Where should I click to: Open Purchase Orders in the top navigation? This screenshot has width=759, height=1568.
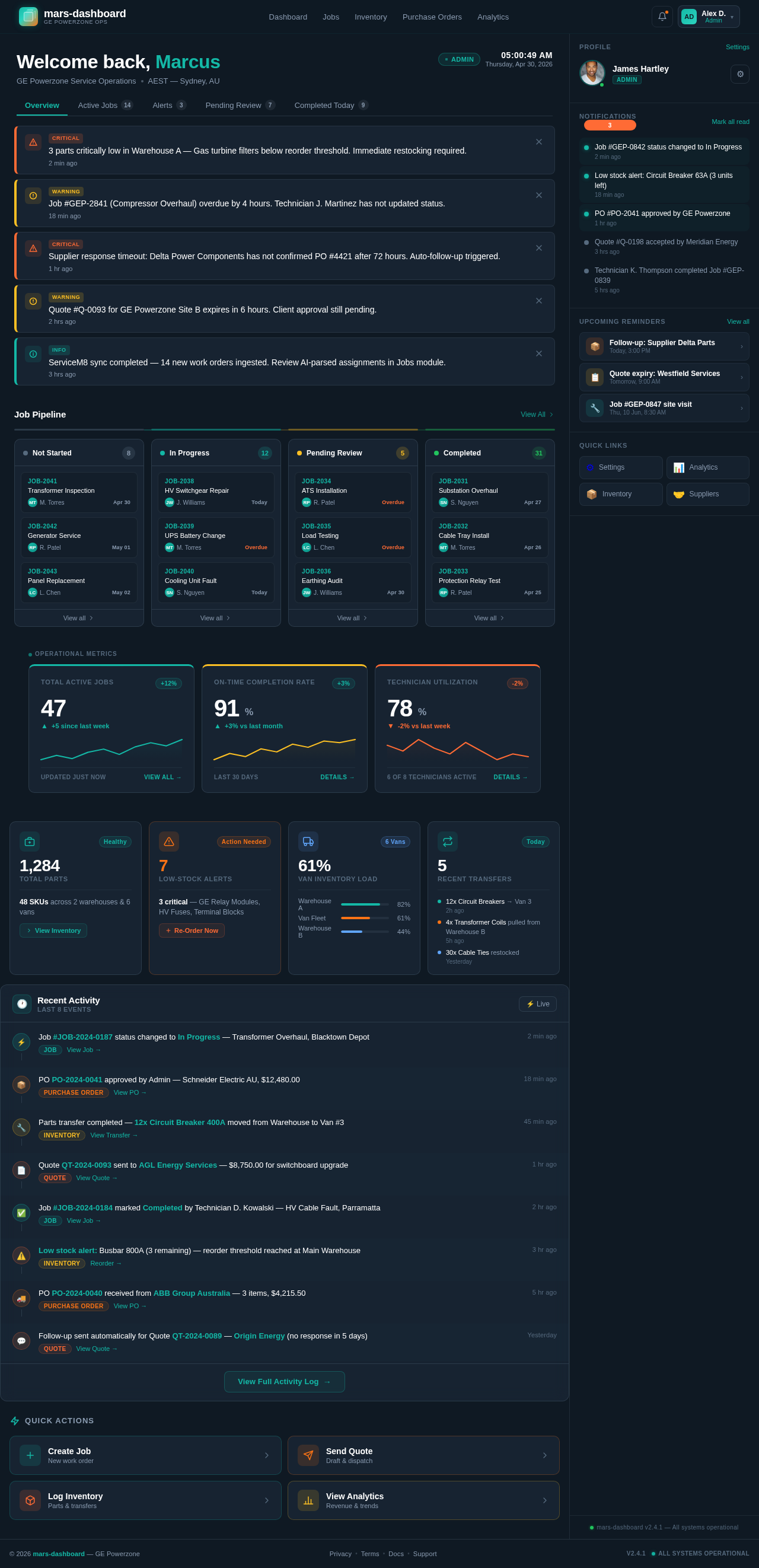click(432, 17)
